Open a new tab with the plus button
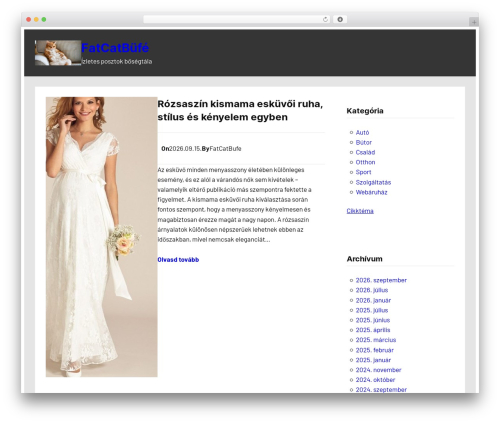The width and height of the screenshot is (500, 423). [474, 22]
